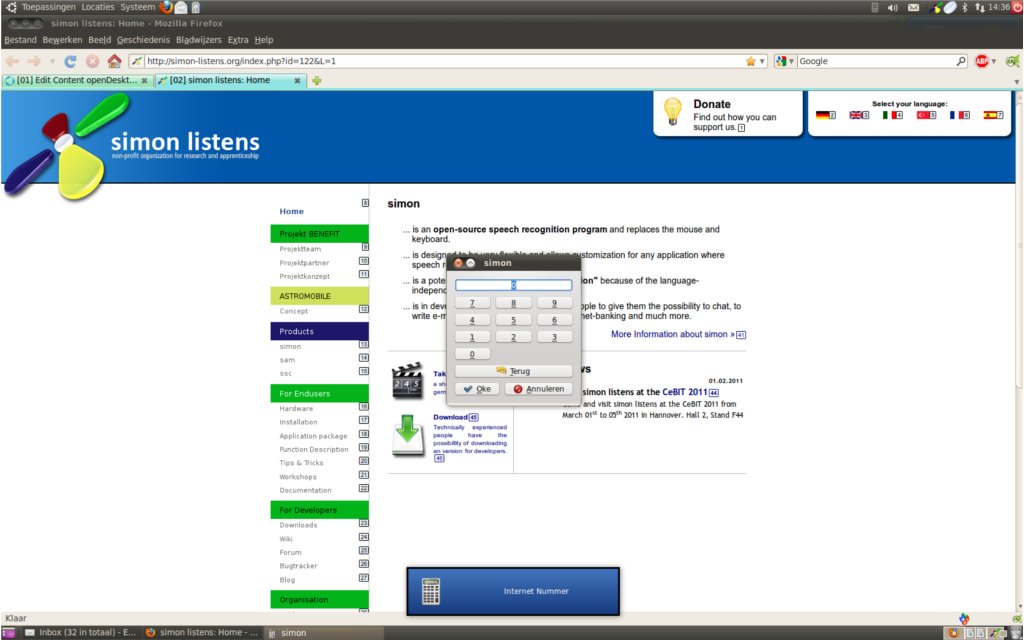The image size is (1024, 640).
Task: Open the Adblock Plus dropdown arrow
Action: [994, 61]
